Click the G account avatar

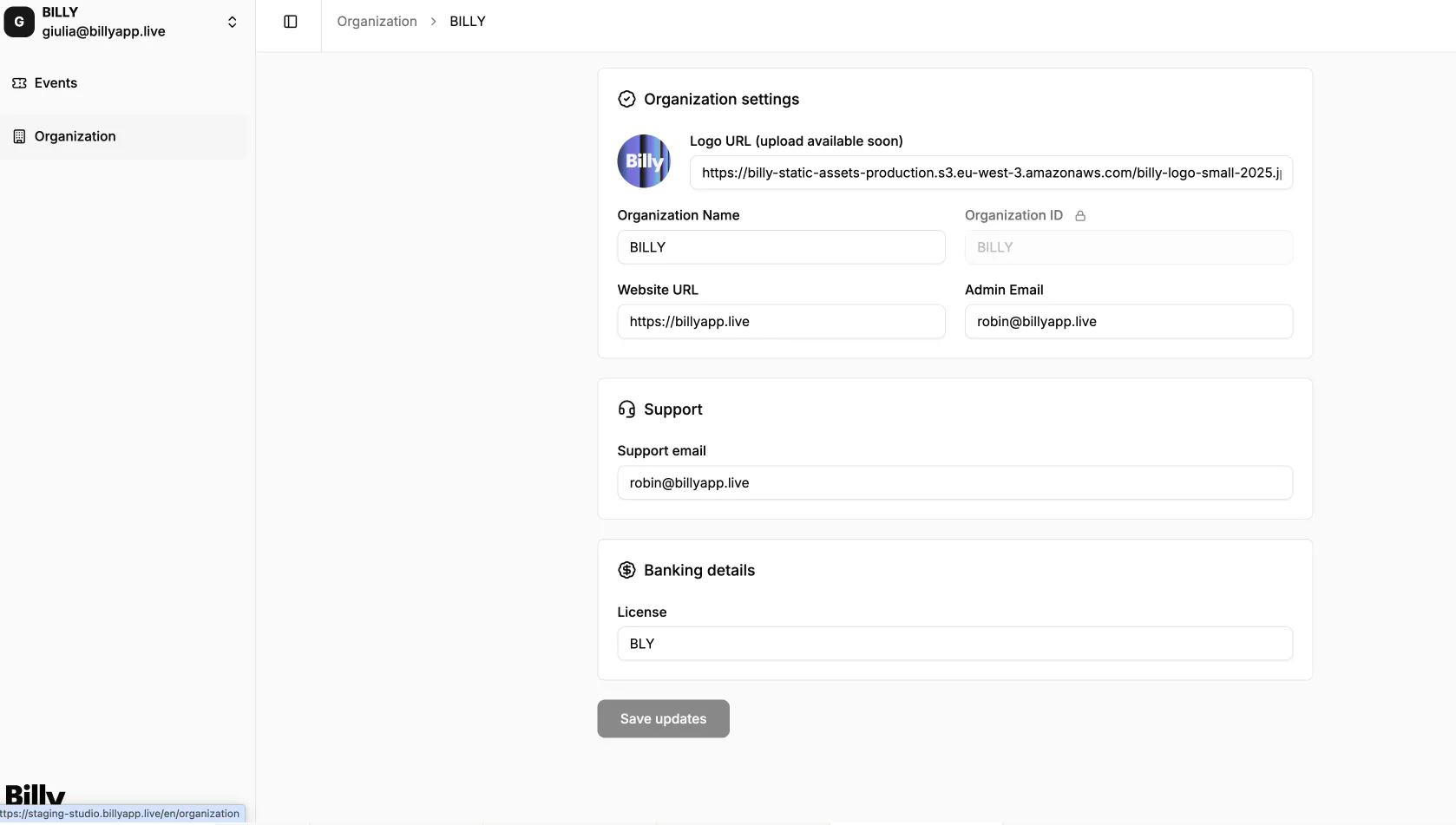[19, 22]
